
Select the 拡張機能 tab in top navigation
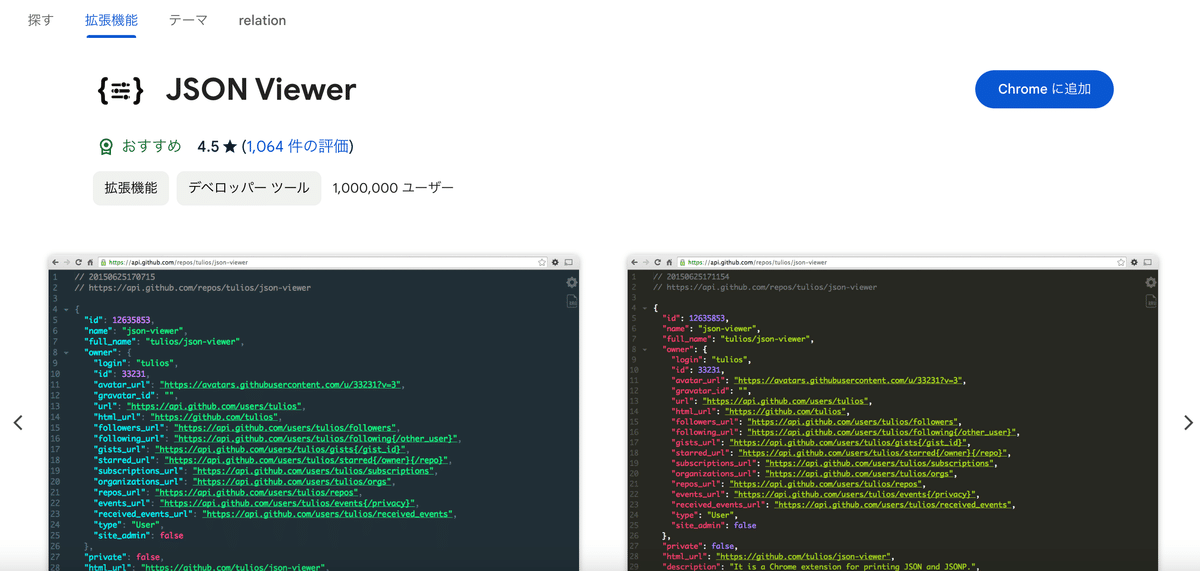coord(111,20)
